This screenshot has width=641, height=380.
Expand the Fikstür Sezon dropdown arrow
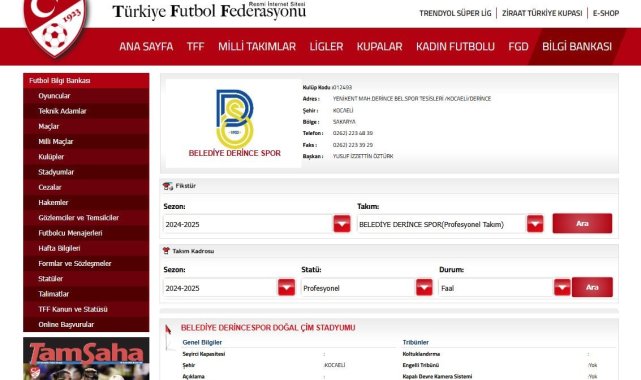click(x=342, y=224)
